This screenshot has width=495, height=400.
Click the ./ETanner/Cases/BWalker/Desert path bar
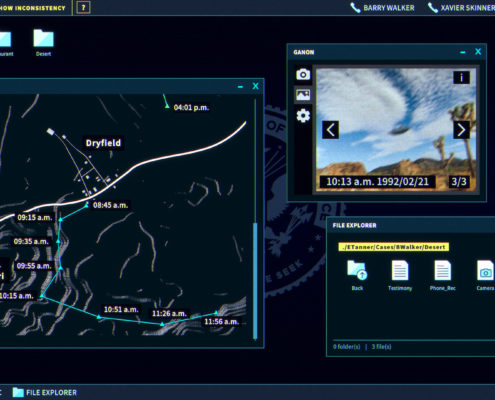coord(394,247)
